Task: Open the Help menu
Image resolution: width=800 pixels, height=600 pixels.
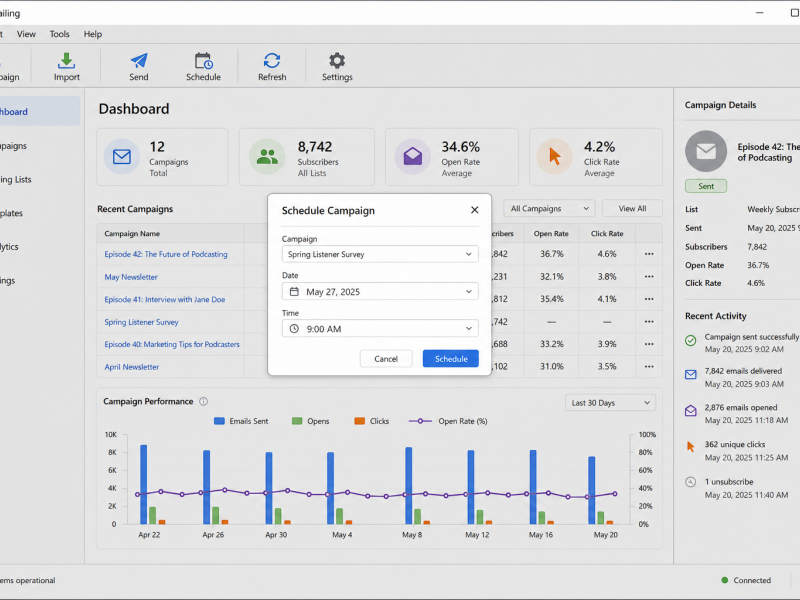Action: 93,34
